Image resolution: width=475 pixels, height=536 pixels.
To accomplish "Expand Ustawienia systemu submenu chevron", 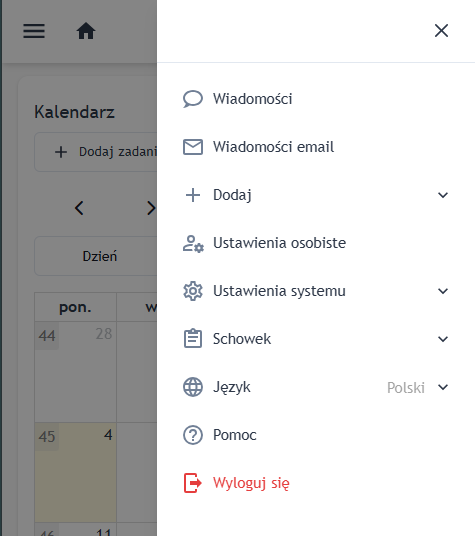I will coord(443,291).
